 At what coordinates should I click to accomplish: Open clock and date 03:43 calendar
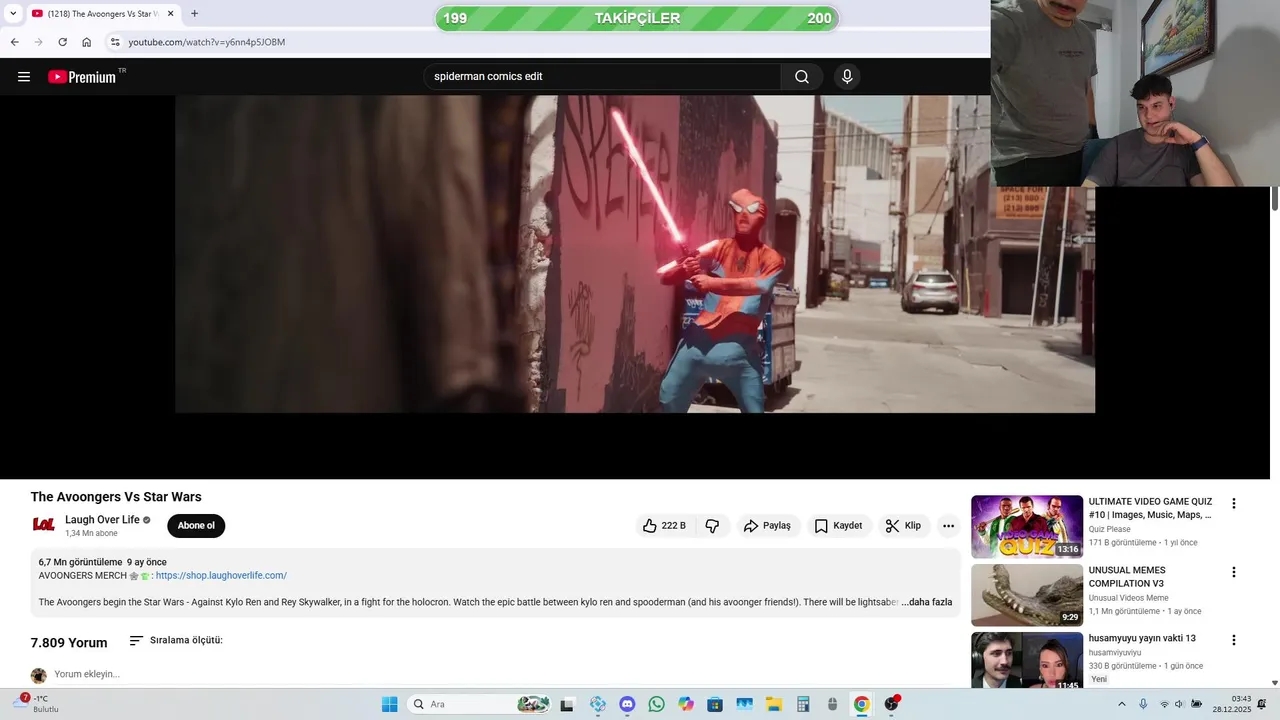[1232, 704]
